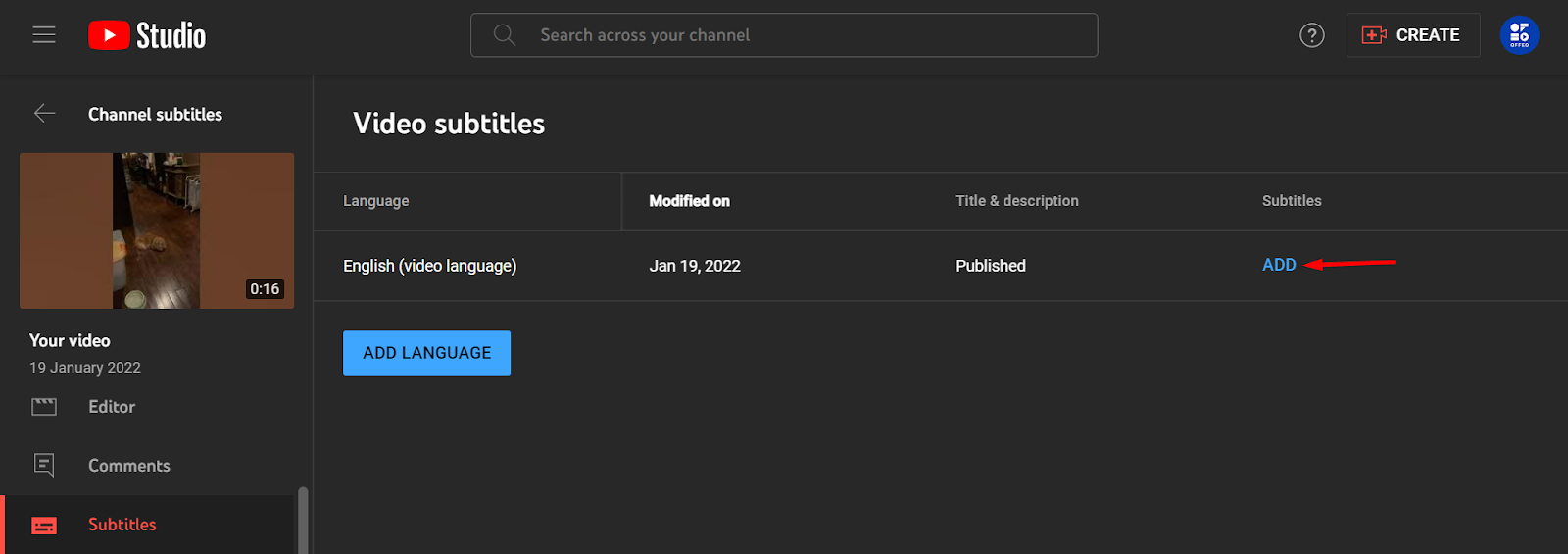The image size is (1568, 554).
Task: Open the video thumbnail preview
Action: pyautogui.click(x=157, y=230)
